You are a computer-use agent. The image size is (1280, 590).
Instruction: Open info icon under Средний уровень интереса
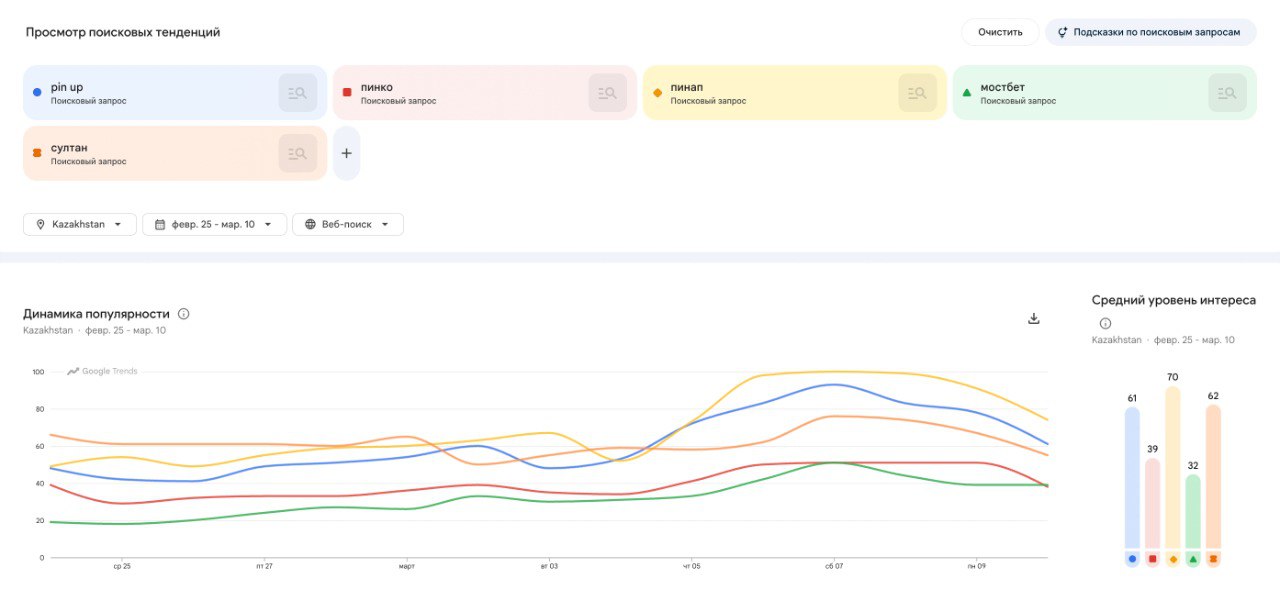(1105, 323)
